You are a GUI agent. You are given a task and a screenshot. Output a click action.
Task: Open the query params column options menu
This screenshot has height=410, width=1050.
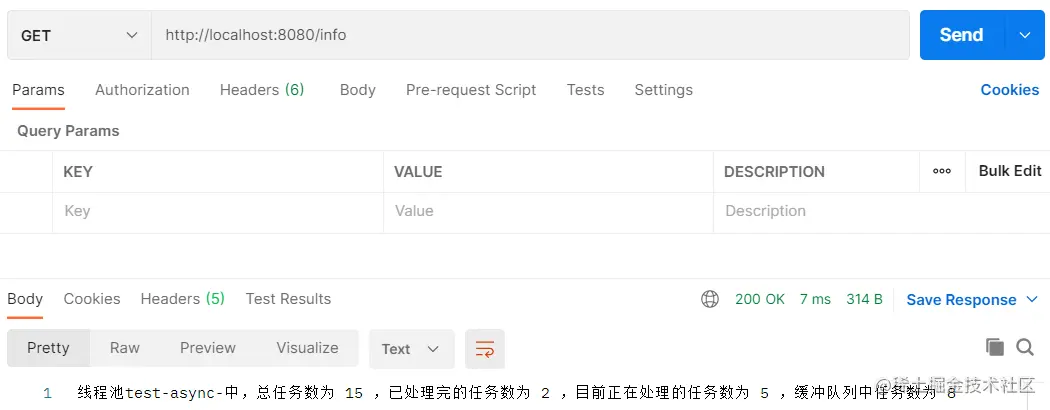[942, 172]
